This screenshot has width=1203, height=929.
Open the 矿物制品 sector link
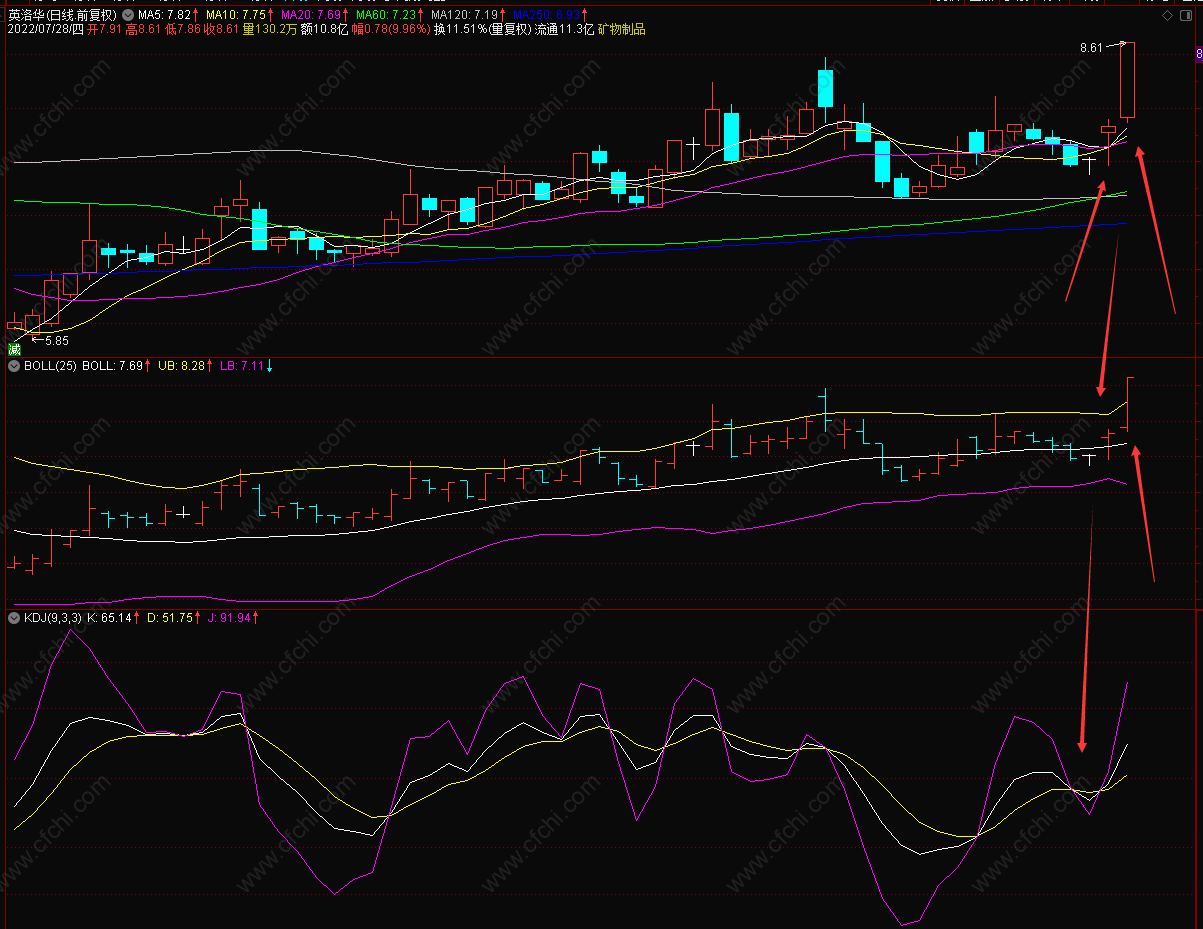[622, 30]
